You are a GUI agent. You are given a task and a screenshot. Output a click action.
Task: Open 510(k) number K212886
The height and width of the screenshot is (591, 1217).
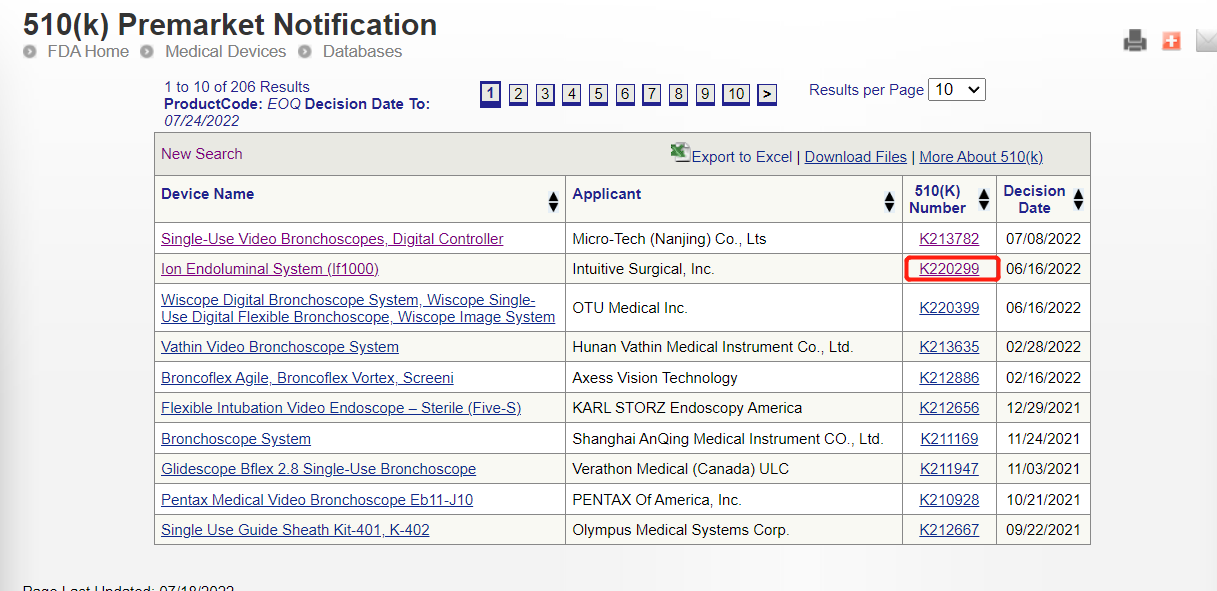point(949,378)
